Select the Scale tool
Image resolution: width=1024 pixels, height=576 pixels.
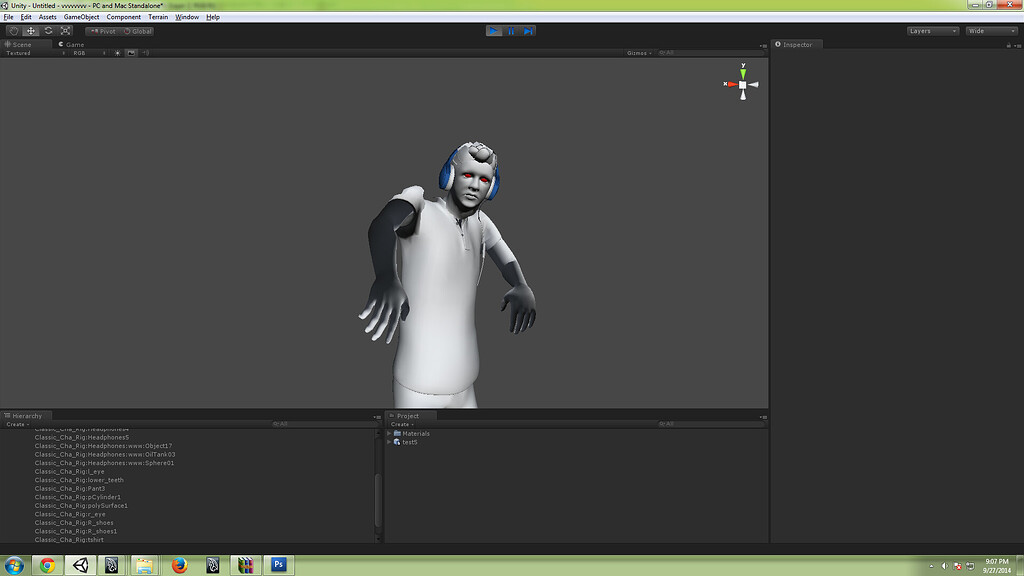coord(65,31)
